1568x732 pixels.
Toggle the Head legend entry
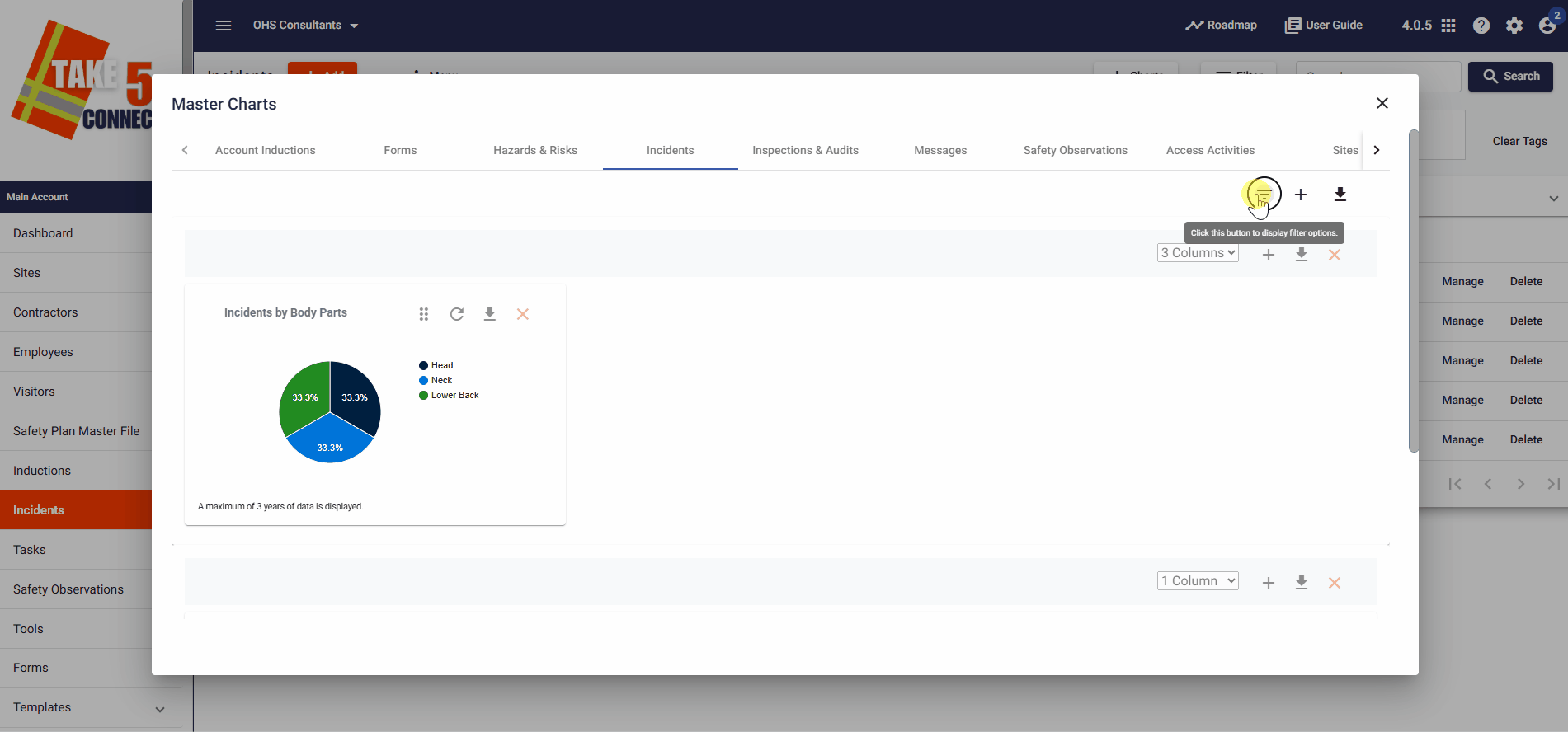[x=436, y=365]
